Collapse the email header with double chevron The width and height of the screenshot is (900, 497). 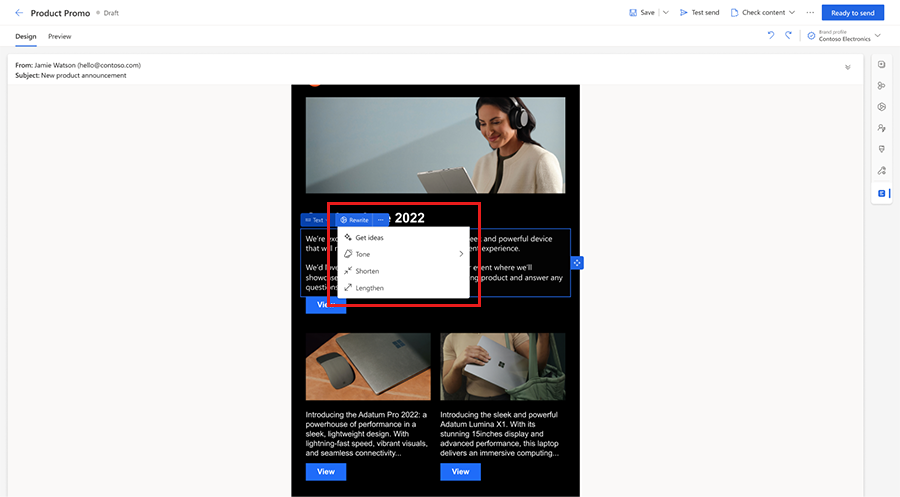click(x=848, y=67)
